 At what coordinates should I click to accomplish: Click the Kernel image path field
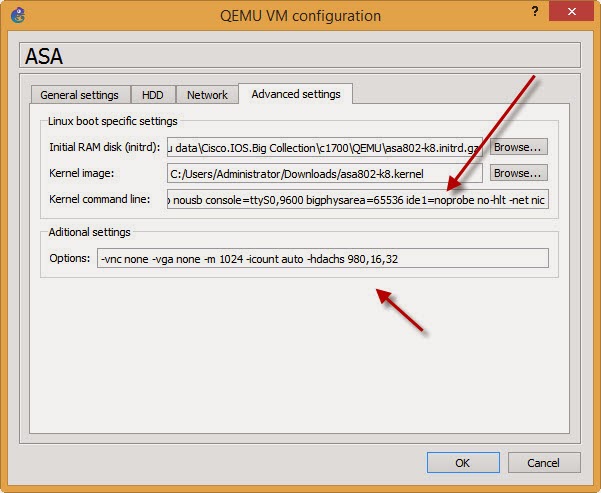click(325, 174)
